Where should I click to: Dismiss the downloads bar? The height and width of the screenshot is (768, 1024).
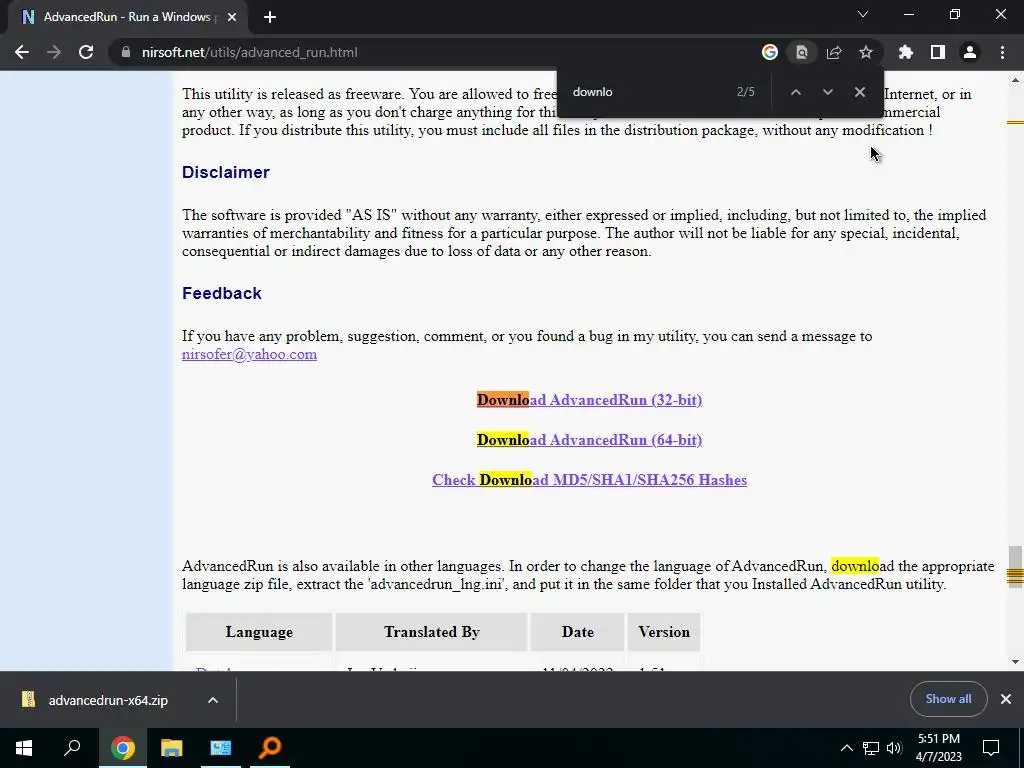tap(1006, 699)
